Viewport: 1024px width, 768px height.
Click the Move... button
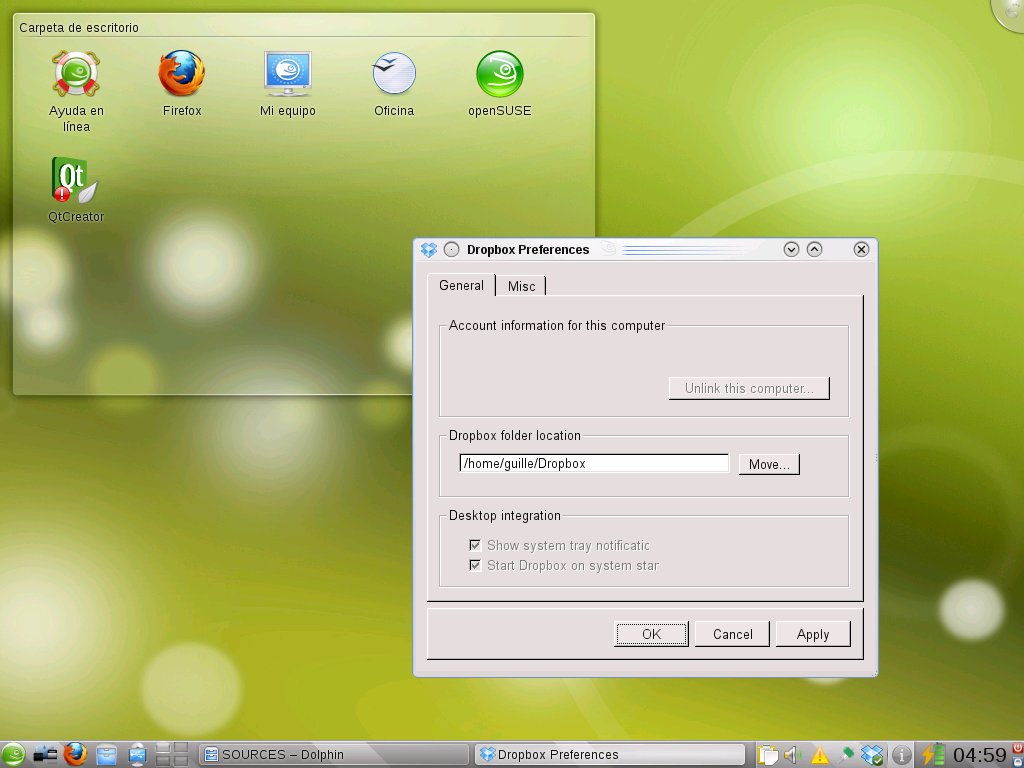click(x=769, y=464)
